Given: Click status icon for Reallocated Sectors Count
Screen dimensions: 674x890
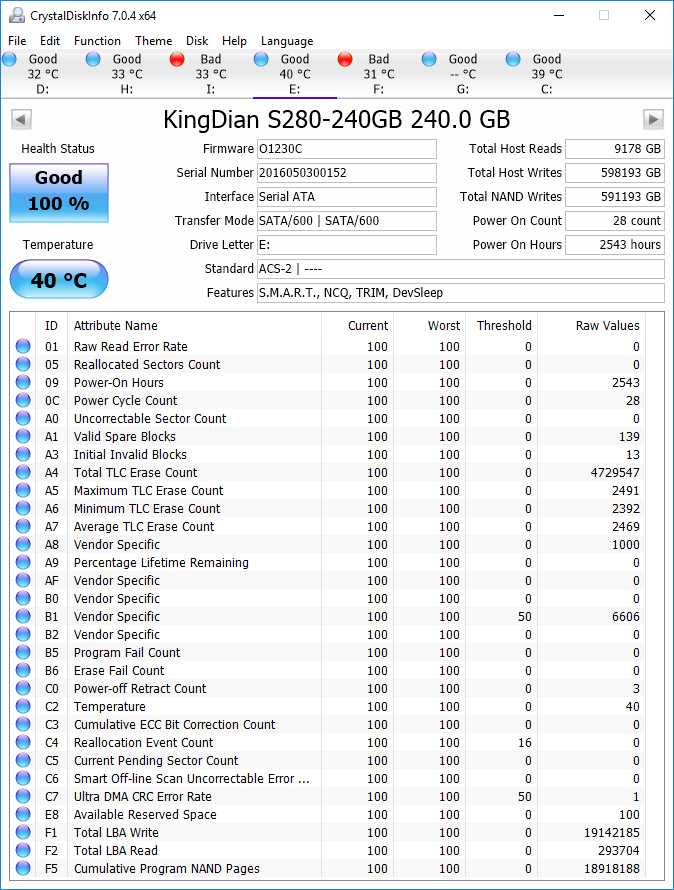Looking at the screenshot, I should pos(23,364).
